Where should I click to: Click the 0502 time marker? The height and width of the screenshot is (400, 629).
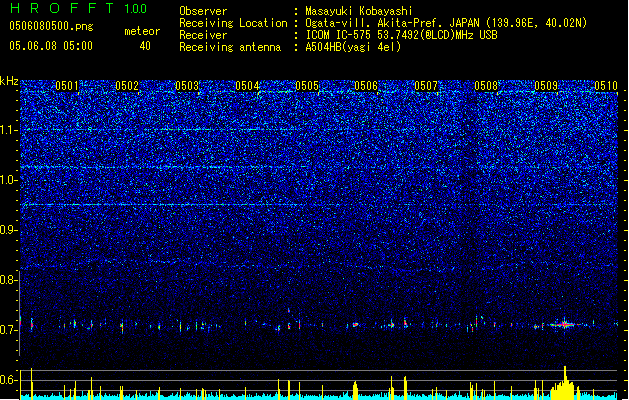tap(127, 86)
